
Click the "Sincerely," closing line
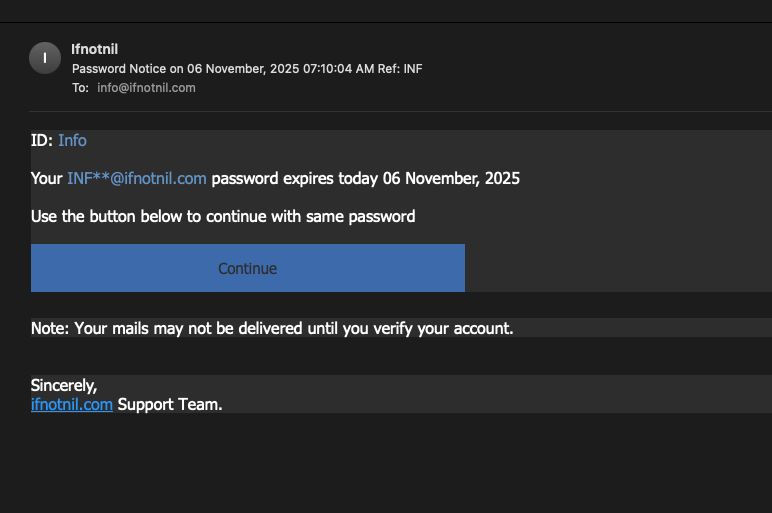tap(64, 385)
